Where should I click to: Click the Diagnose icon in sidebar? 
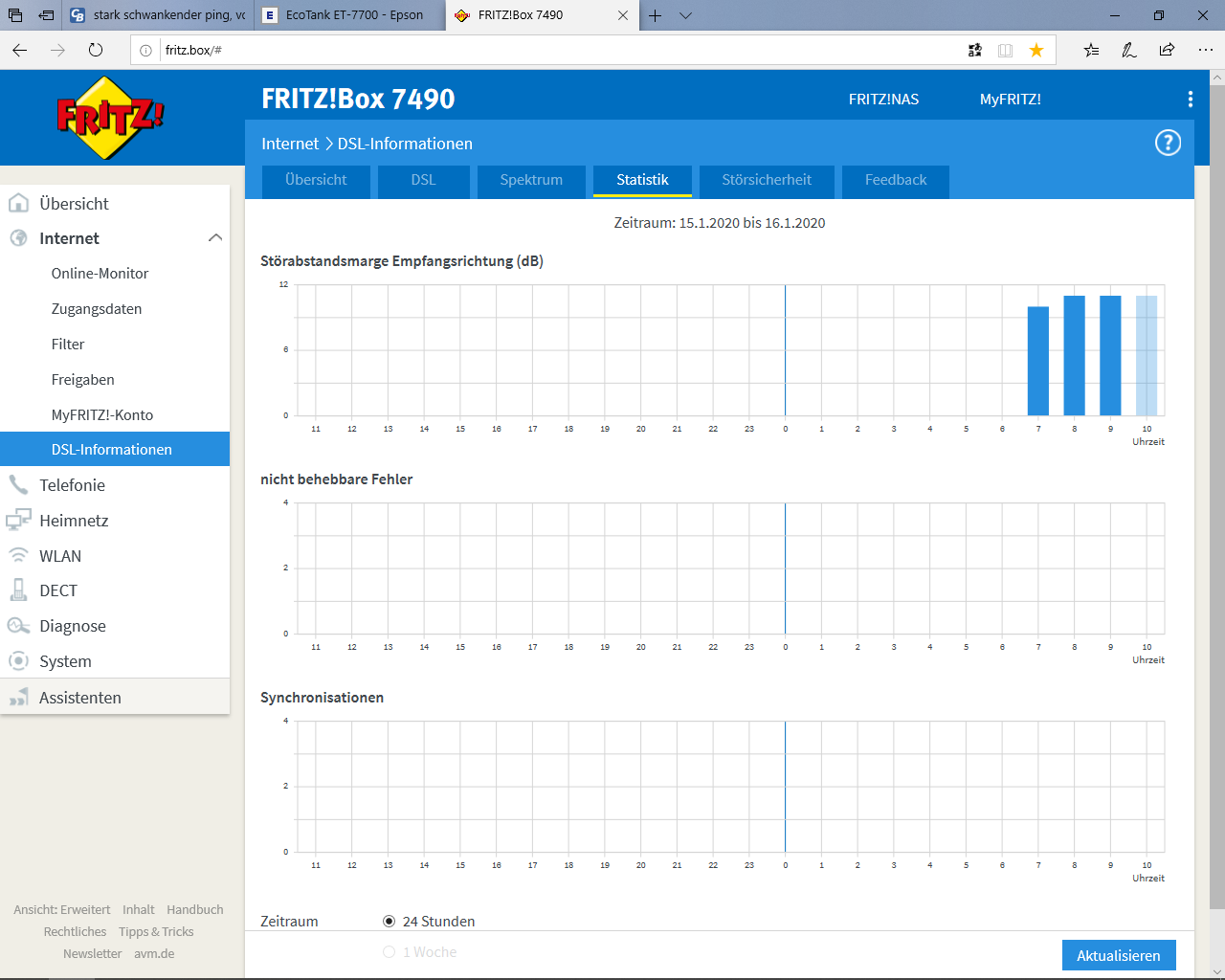(18, 626)
